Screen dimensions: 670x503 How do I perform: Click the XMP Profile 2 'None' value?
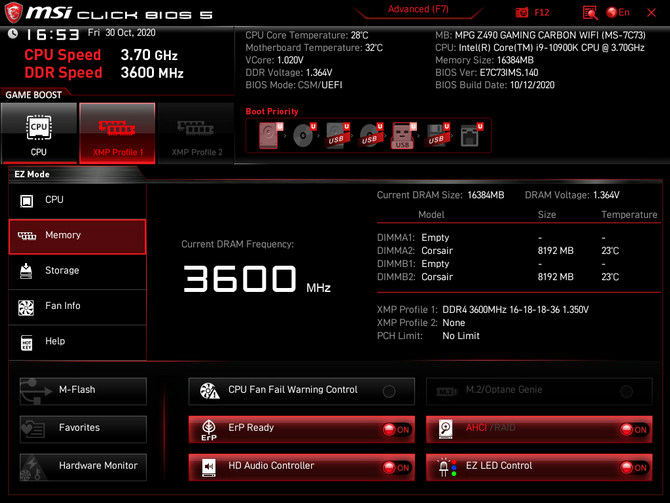[454, 323]
